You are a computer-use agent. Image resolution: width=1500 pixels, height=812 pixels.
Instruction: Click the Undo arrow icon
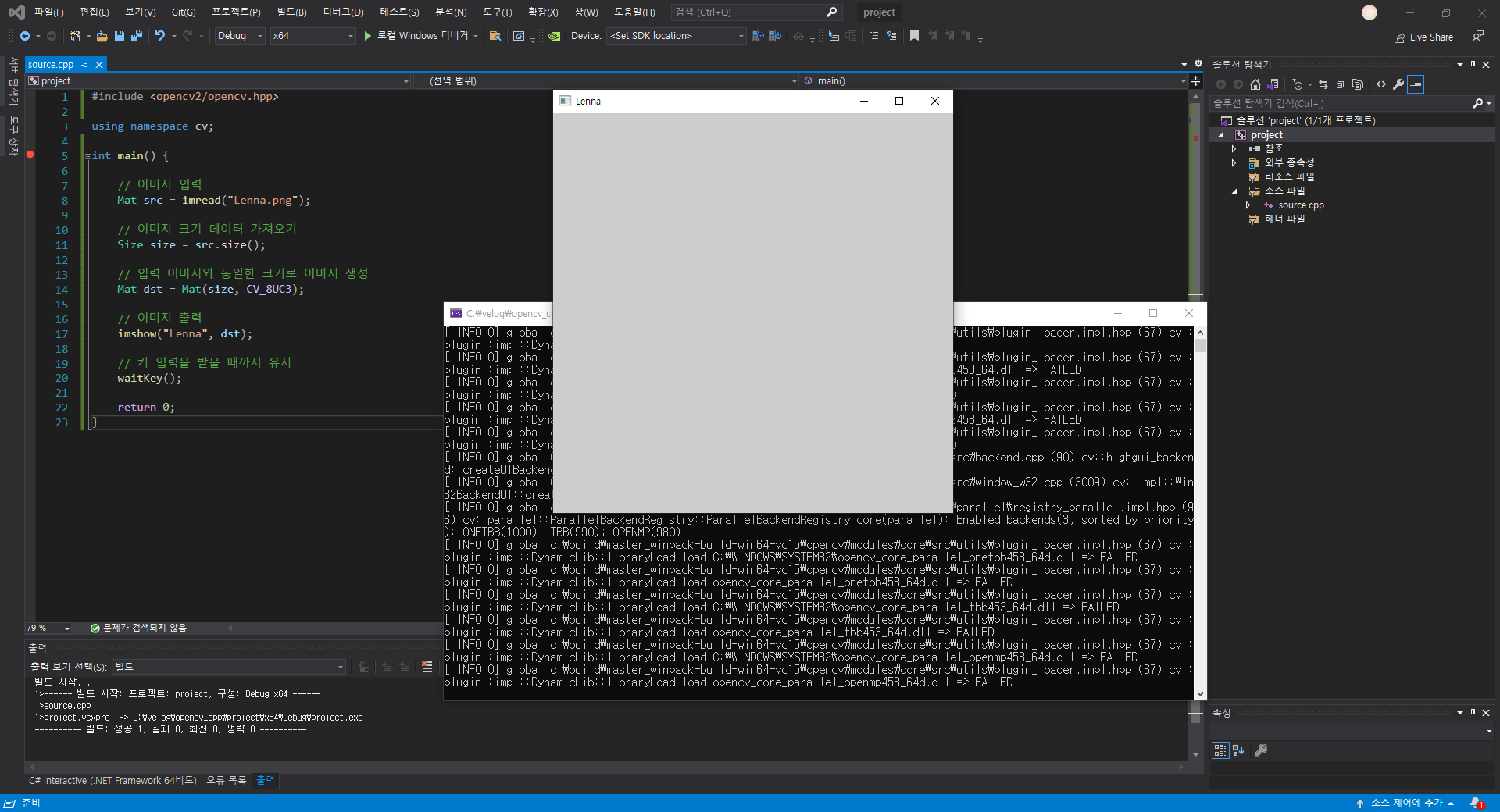[x=160, y=36]
